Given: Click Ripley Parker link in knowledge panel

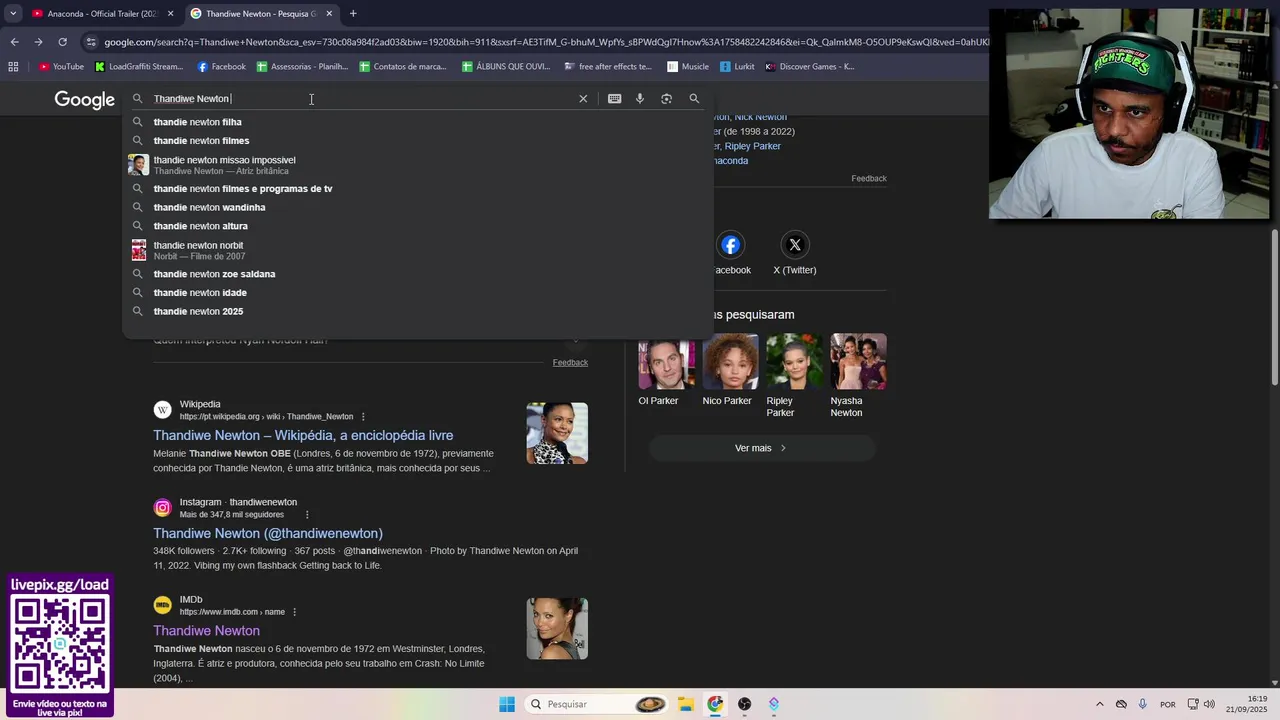Looking at the screenshot, I should pyautogui.click(x=752, y=146).
